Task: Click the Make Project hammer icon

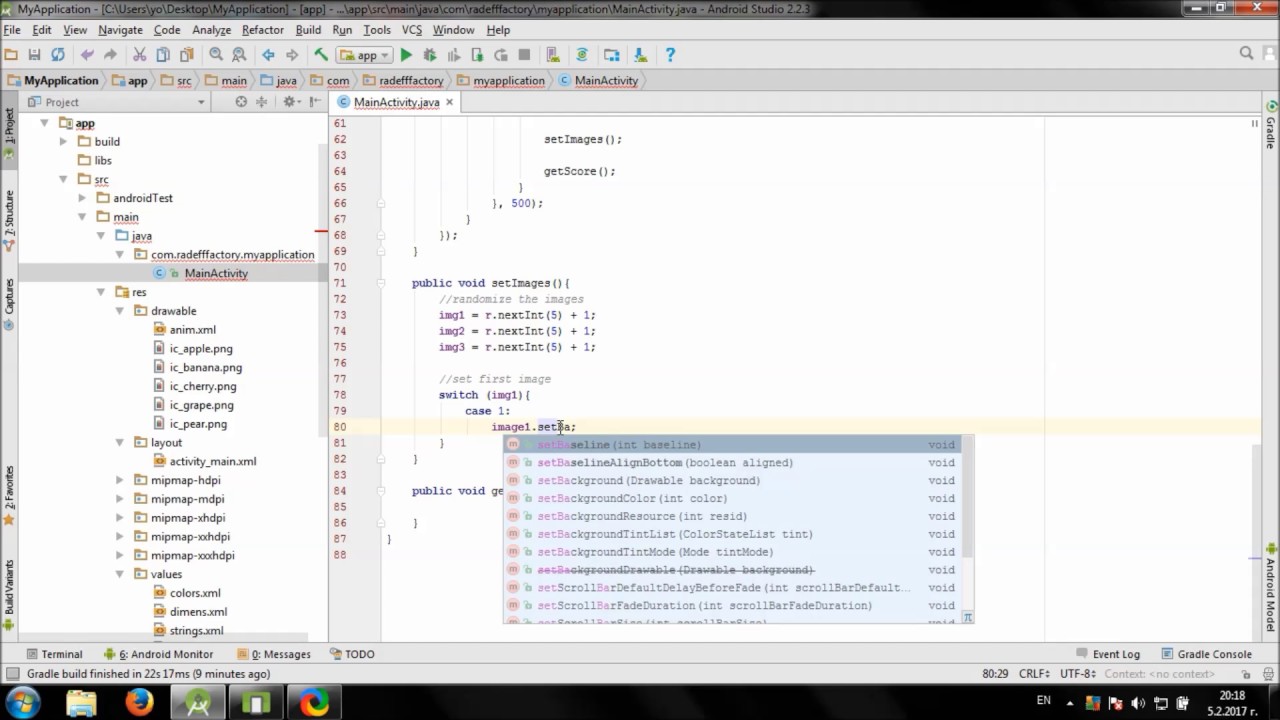Action: (321, 55)
